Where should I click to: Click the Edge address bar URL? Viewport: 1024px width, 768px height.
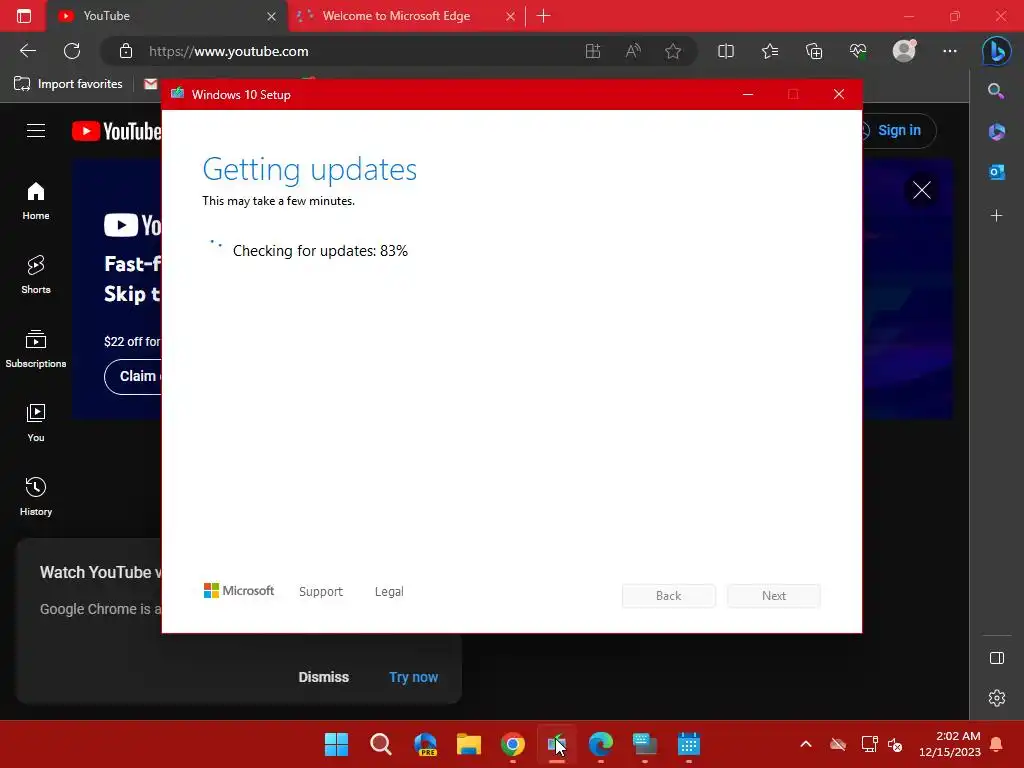coord(229,51)
